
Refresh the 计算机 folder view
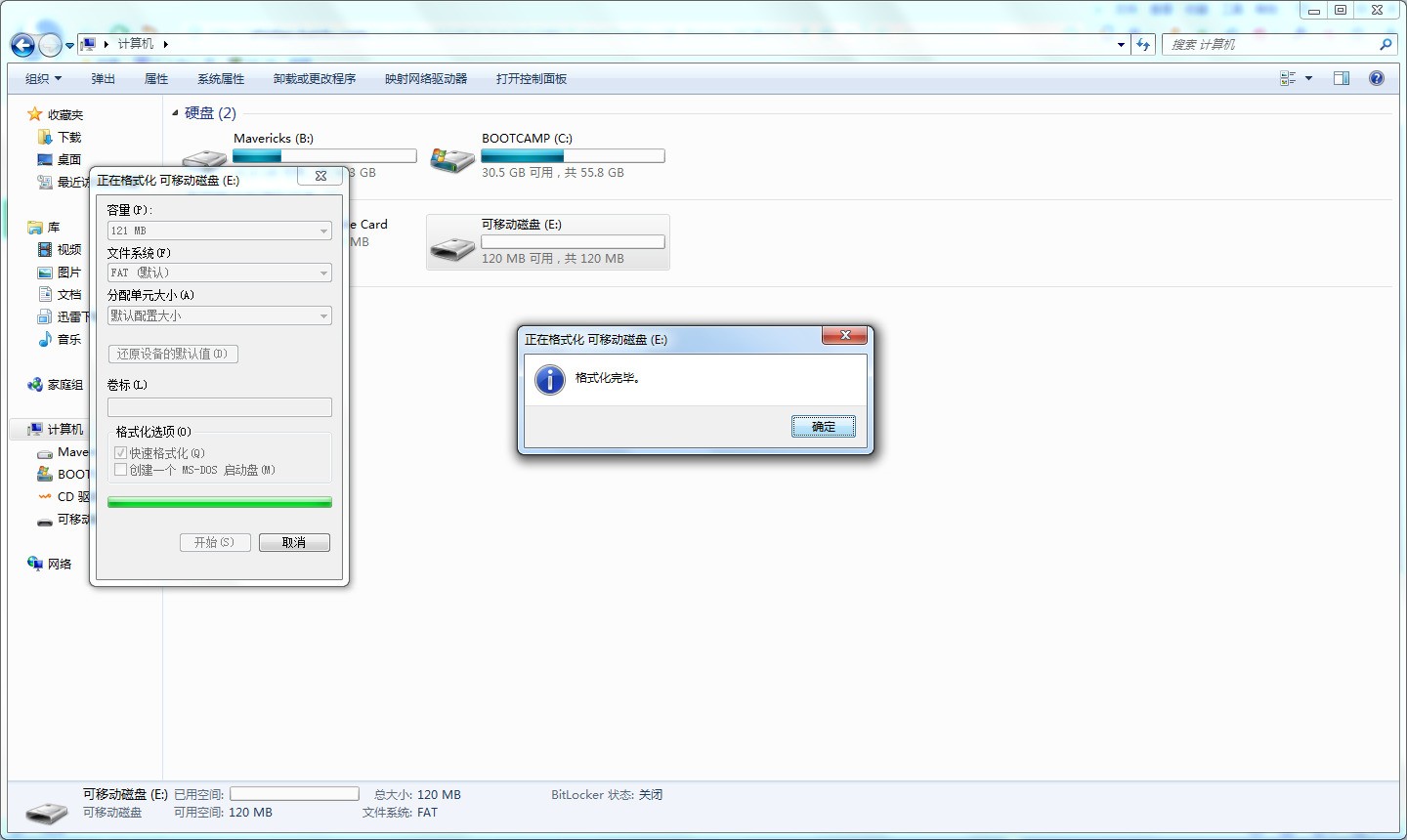(x=1143, y=44)
